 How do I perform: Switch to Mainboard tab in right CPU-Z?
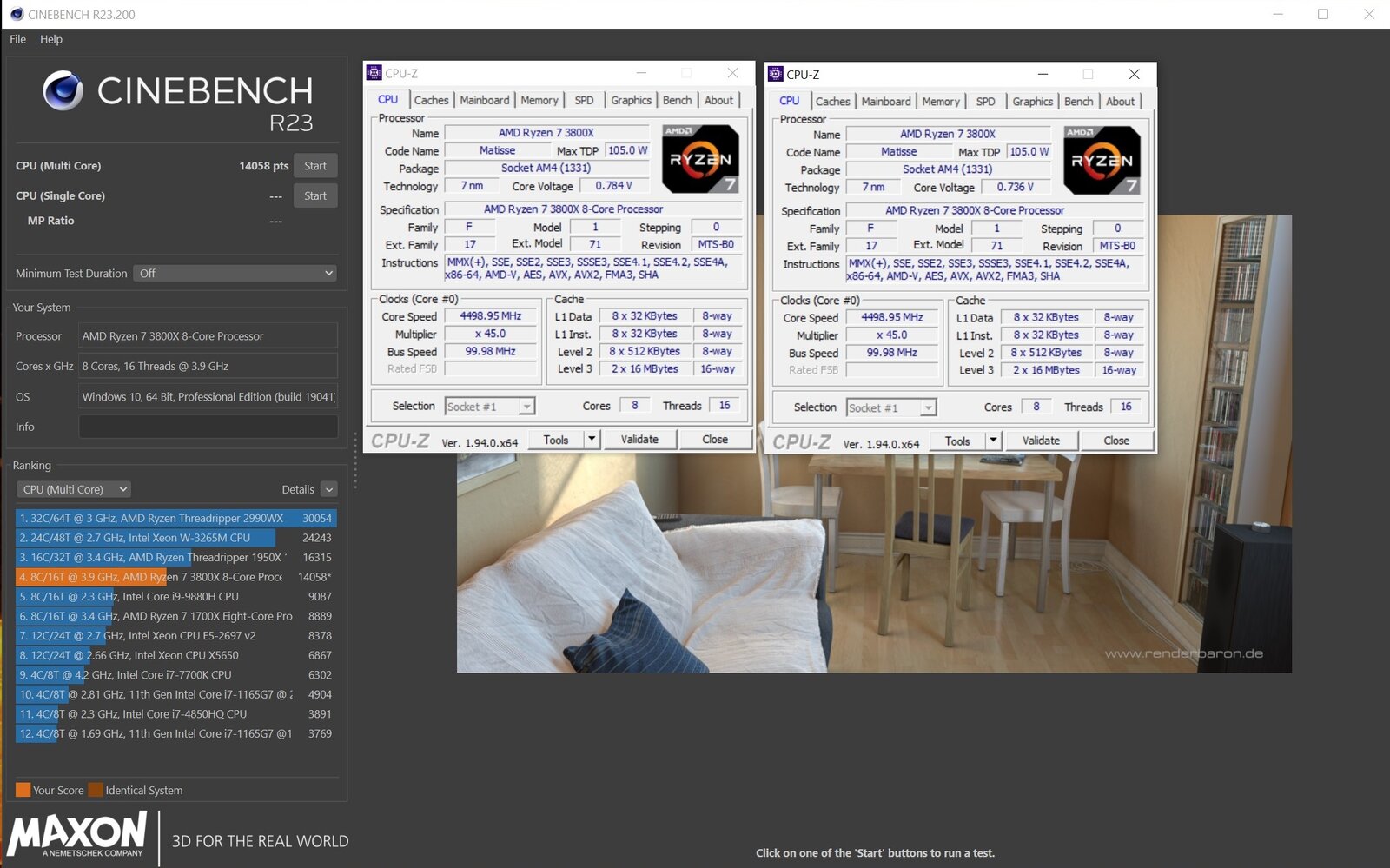(886, 102)
